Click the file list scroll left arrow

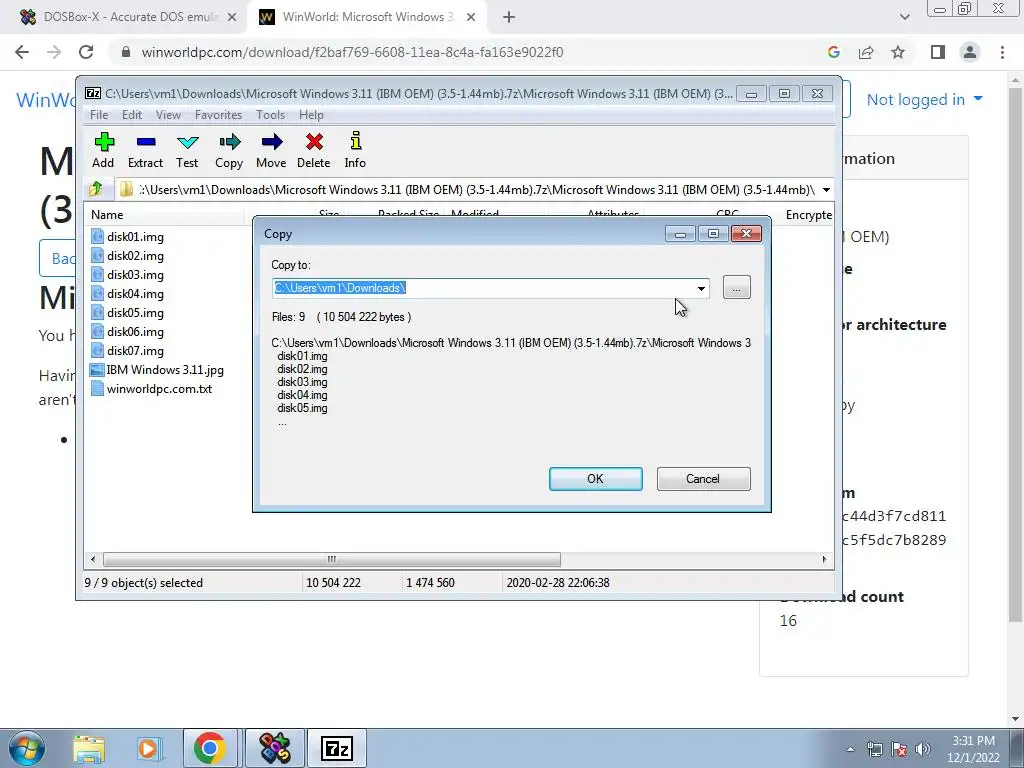pyautogui.click(x=93, y=560)
